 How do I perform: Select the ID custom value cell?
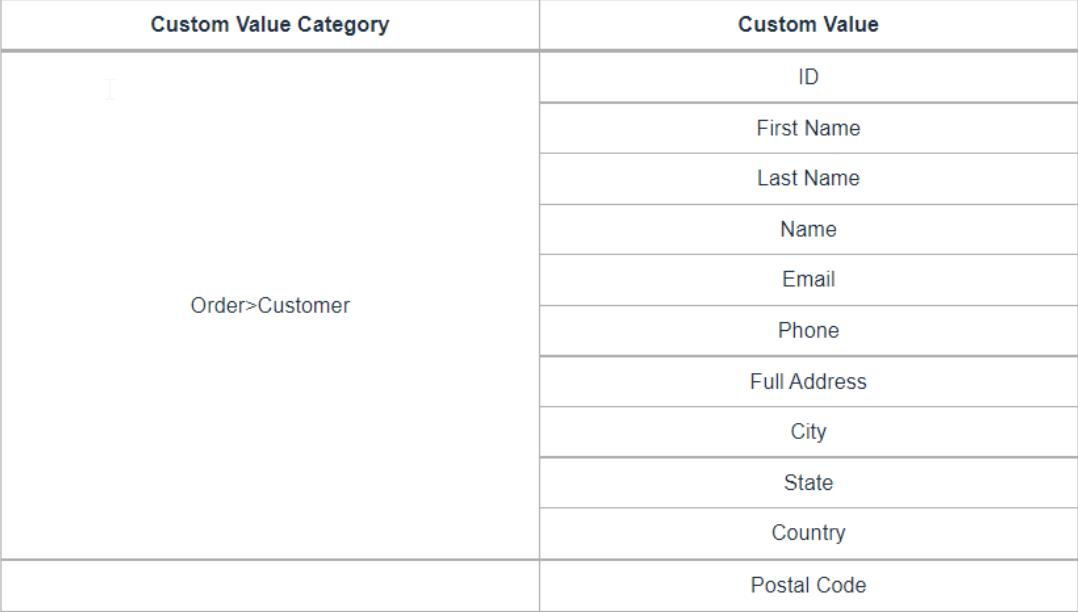(x=808, y=77)
